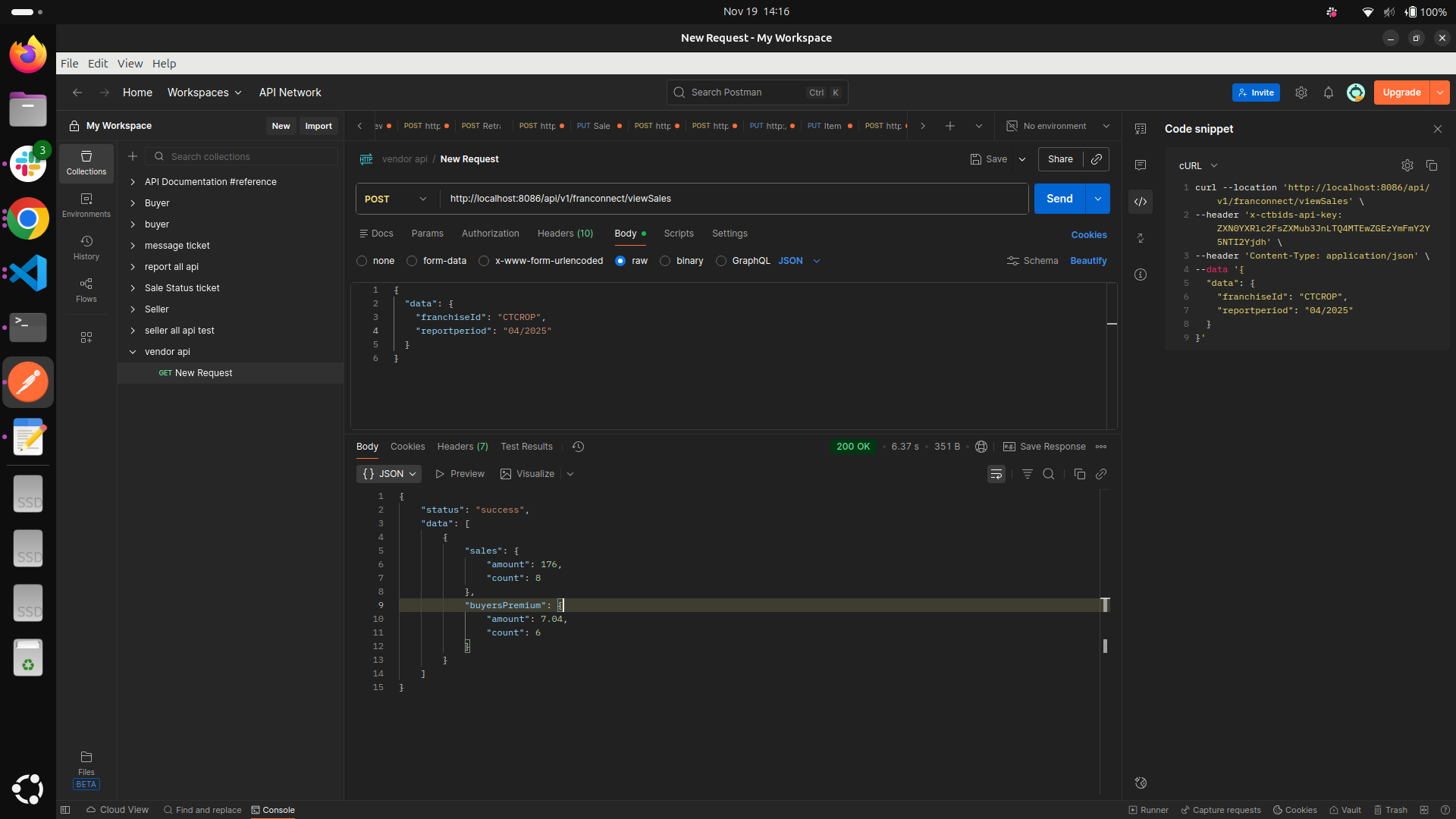
Task: Expand the Sale Status ticket collection
Action: tap(133, 288)
